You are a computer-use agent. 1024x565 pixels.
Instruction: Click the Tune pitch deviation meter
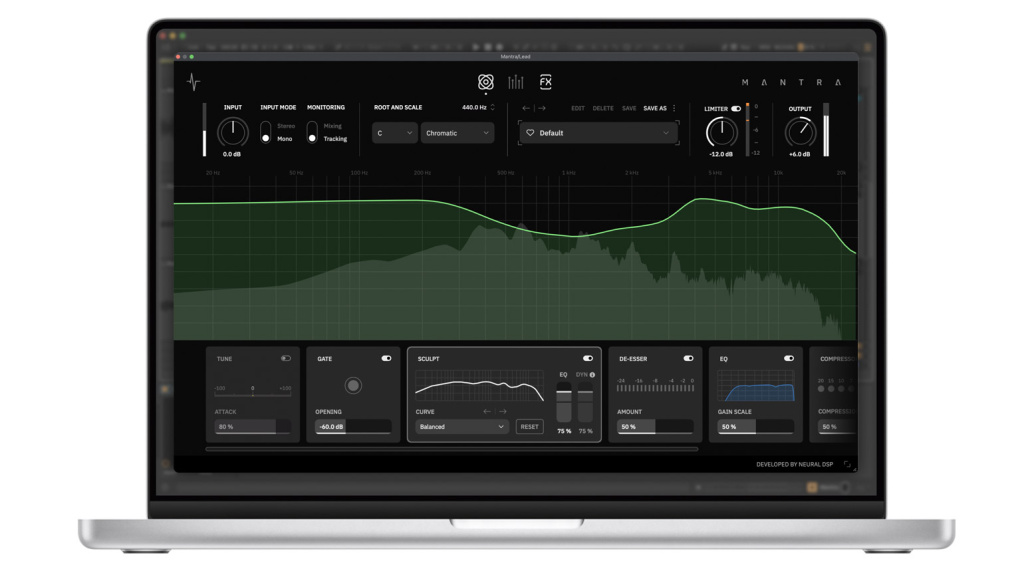tap(253, 391)
